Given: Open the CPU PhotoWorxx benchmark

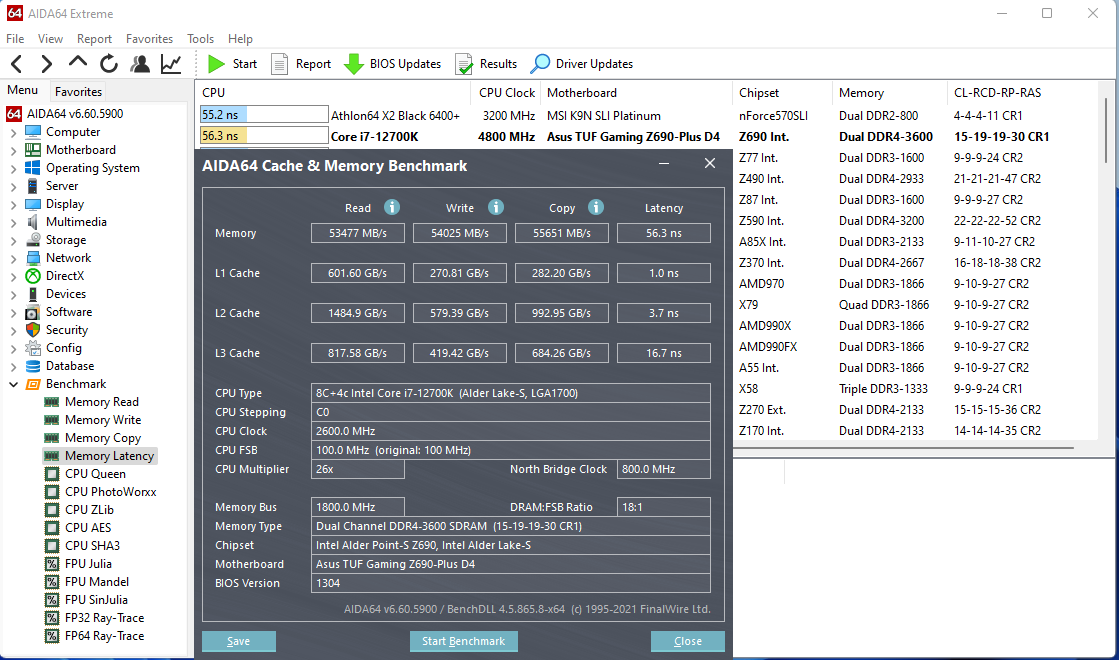Looking at the screenshot, I should pyautogui.click(x=111, y=492).
